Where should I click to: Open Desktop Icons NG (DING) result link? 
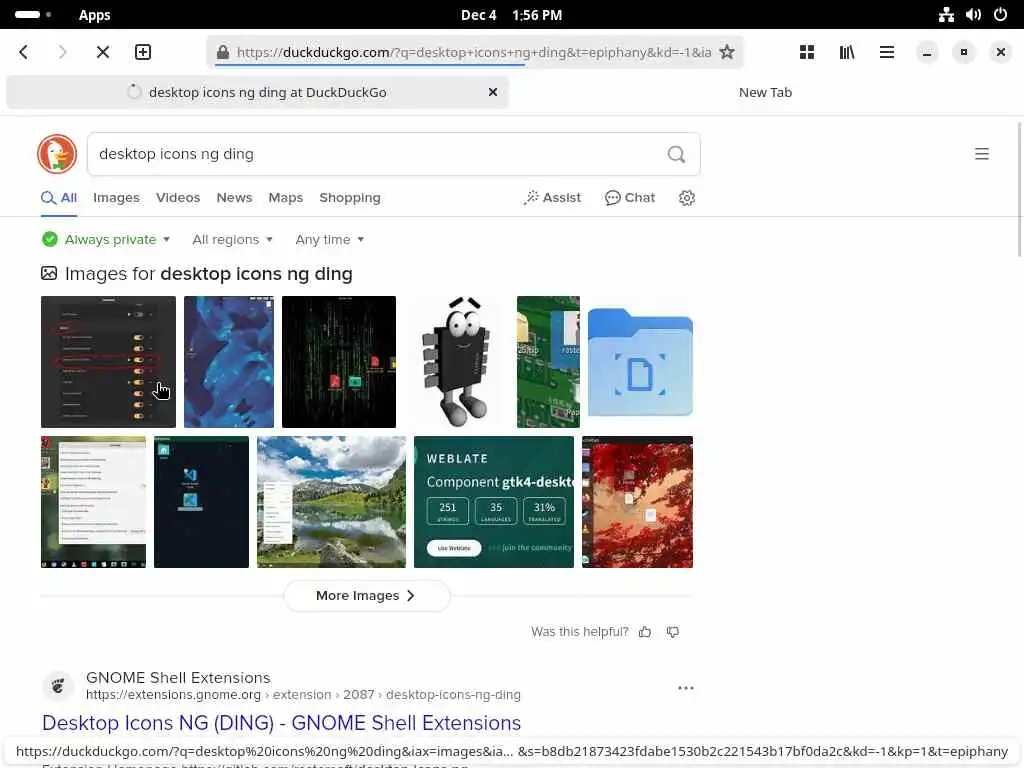(x=281, y=723)
